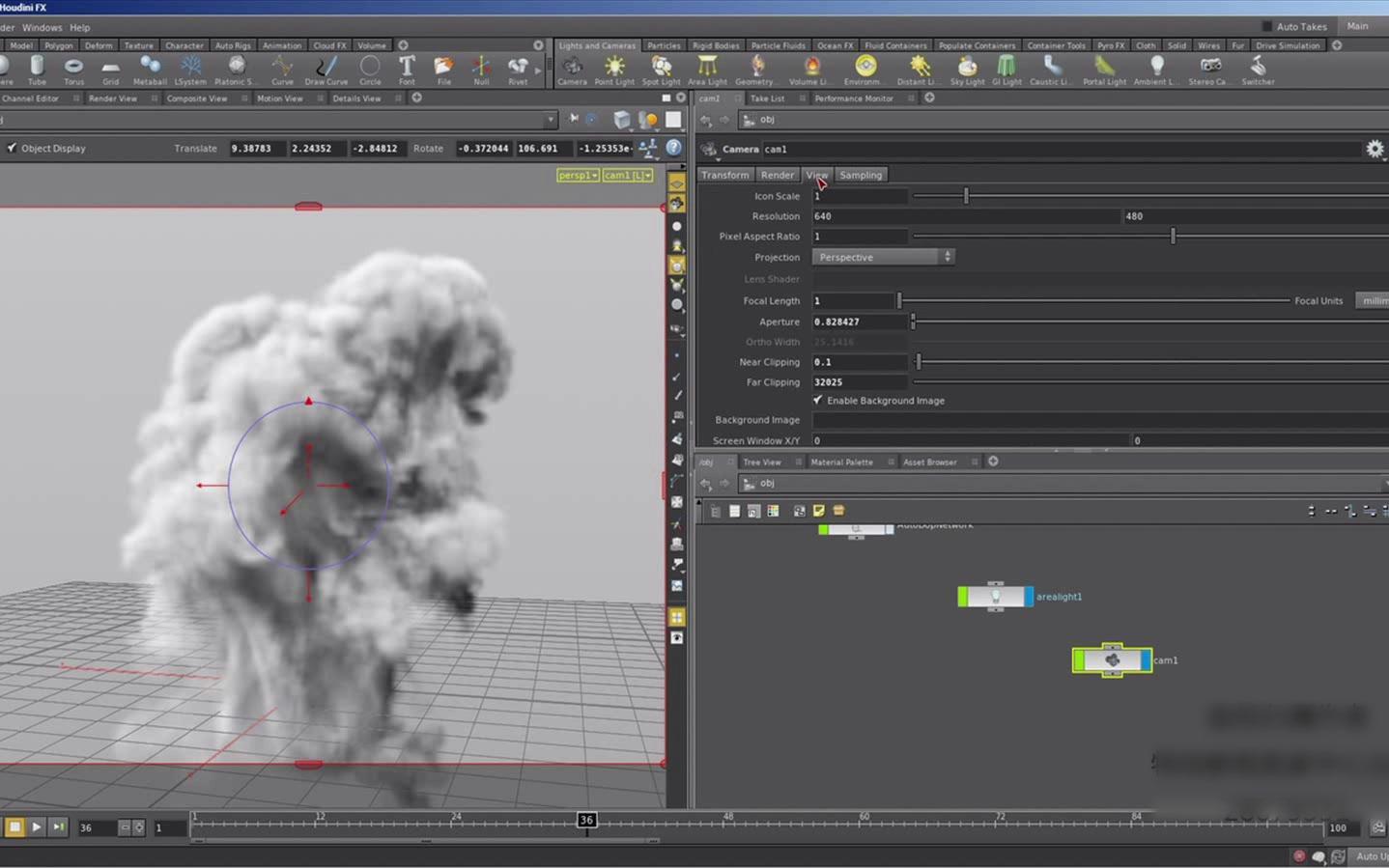Select the LSystem shelf tool
This screenshot has width=1389, height=868.
[x=190, y=70]
